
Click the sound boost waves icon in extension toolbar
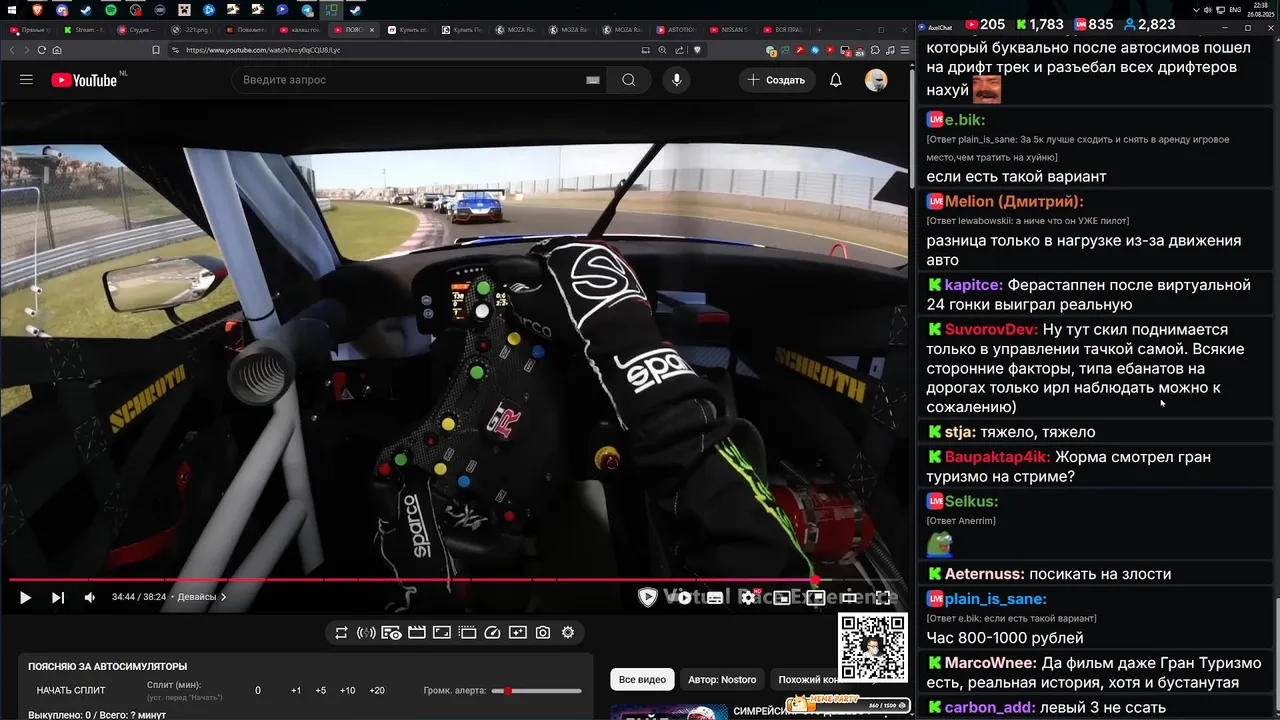point(366,633)
